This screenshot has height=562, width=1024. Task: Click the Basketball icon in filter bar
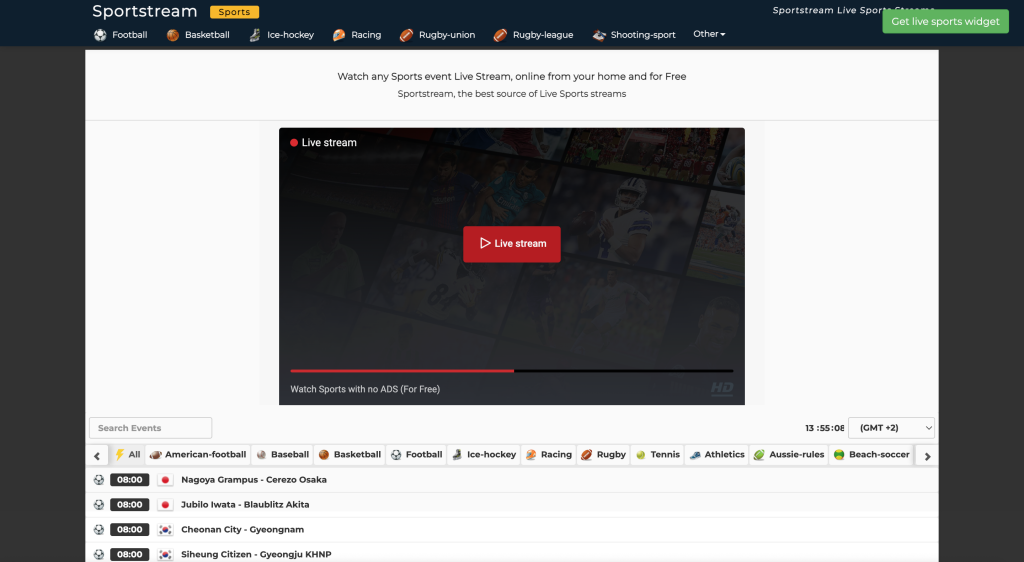pyautogui.click(x=324, y=455)
